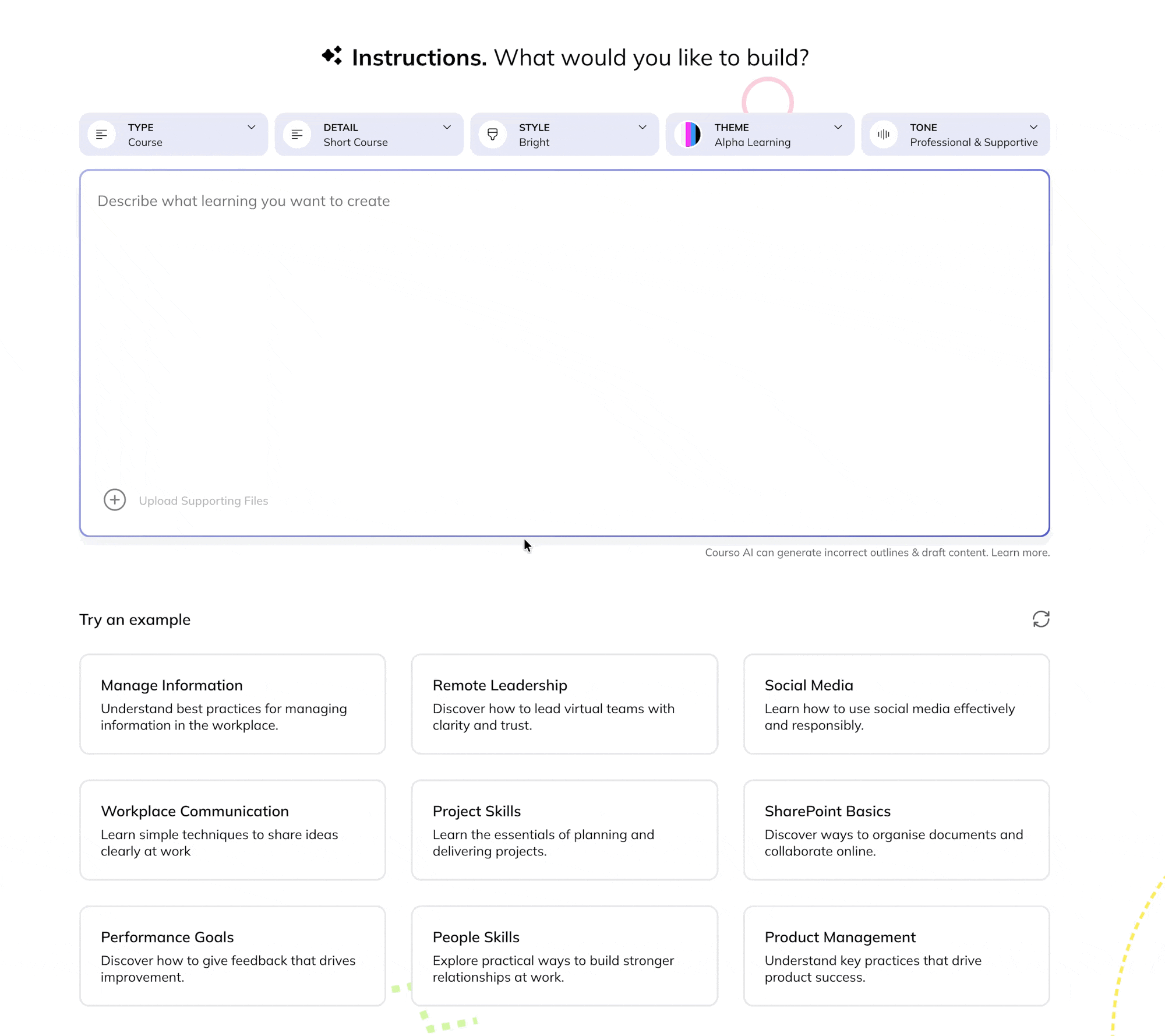Click the refresh examples icon
This screenshot has height=1036, width=1165.
(1040, 619)
